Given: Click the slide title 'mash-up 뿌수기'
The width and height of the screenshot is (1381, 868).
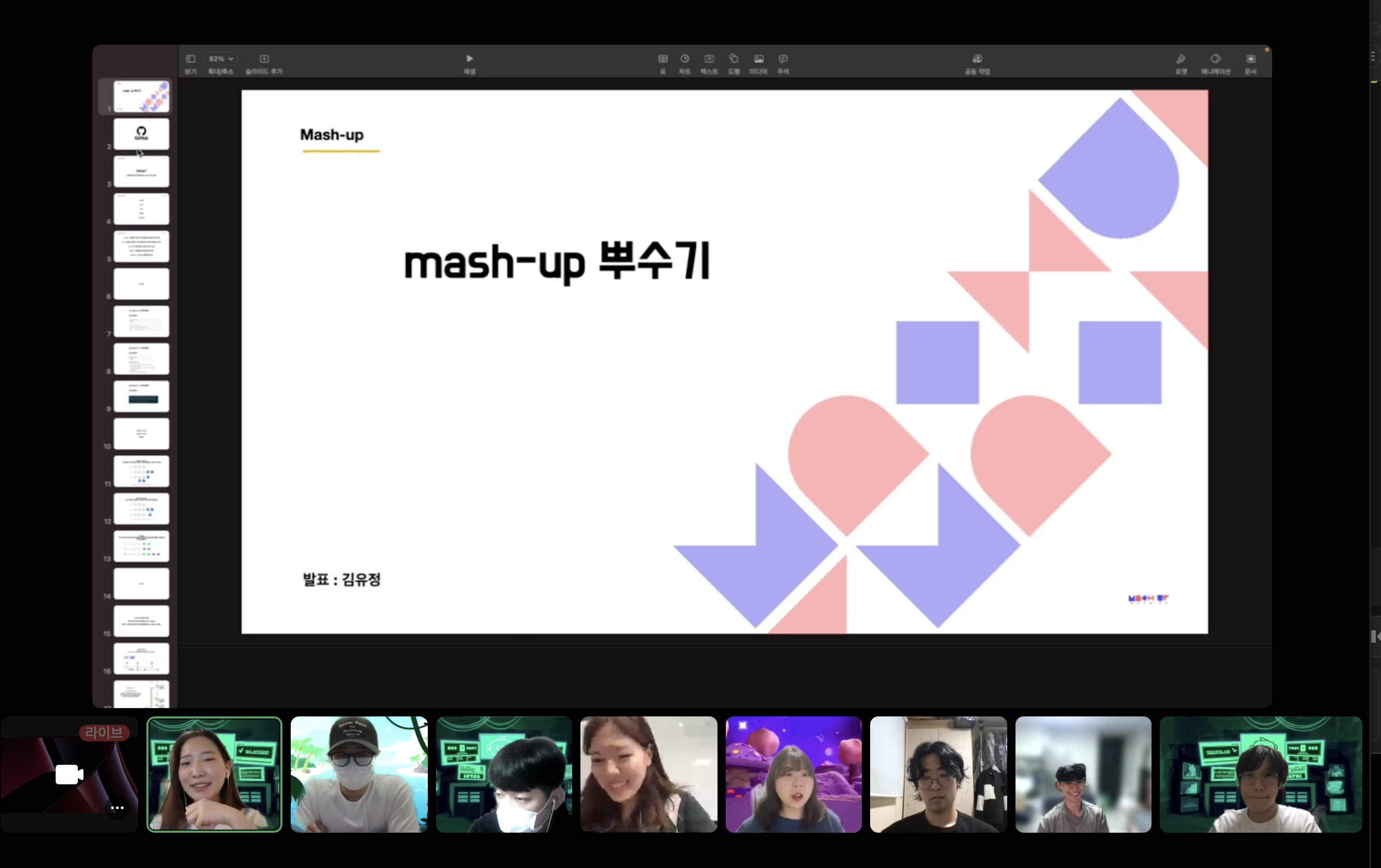Looking at the screenshot, I should (557, 262).
